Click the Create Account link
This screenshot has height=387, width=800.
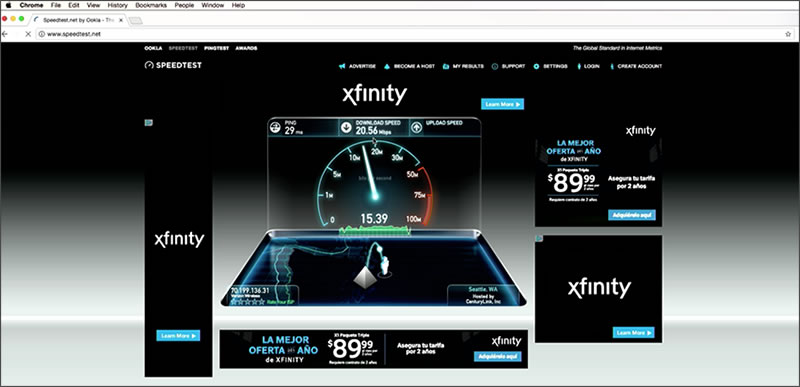[x=636, y=66]
